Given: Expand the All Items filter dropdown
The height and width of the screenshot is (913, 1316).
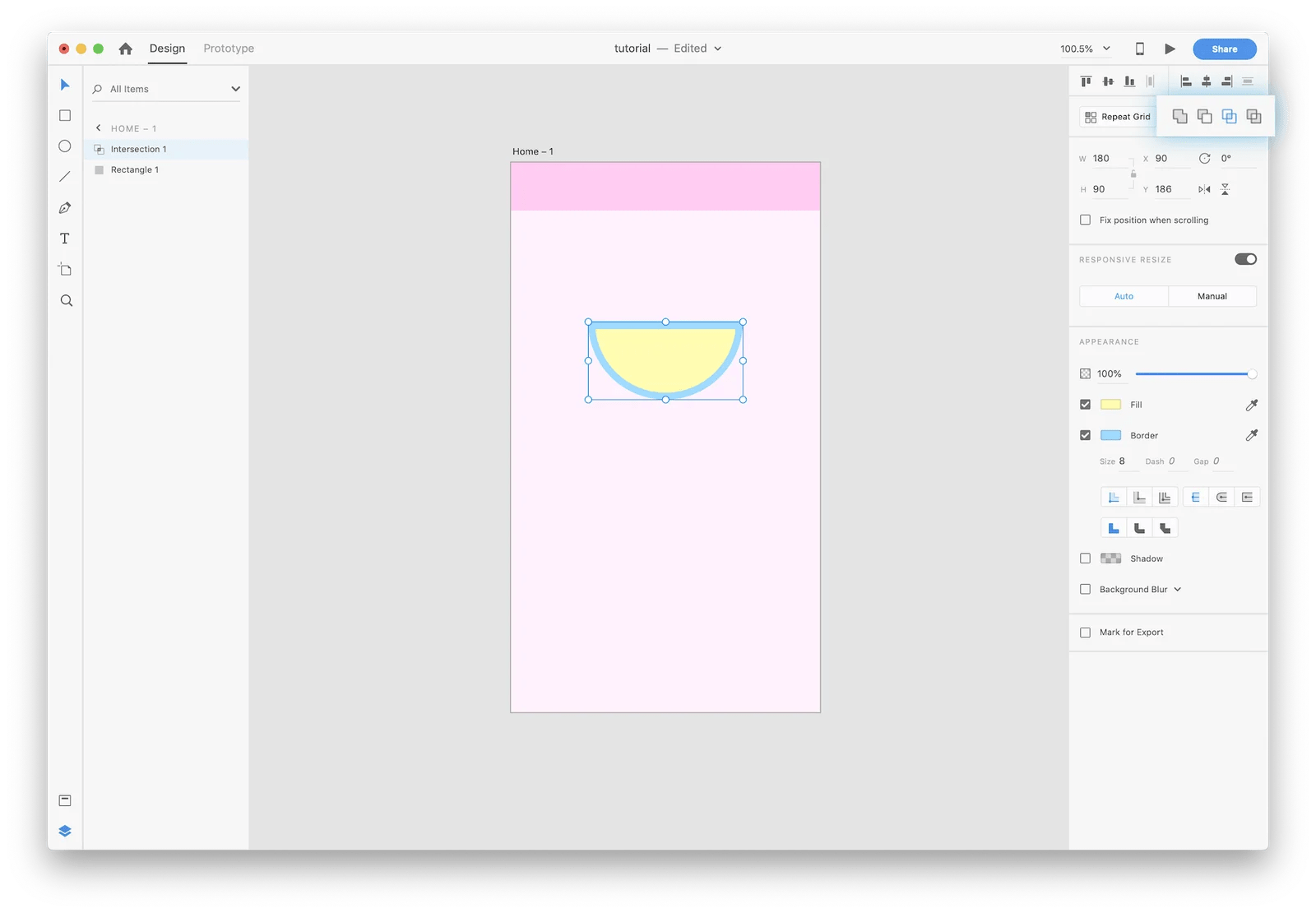Looking at the screenshot, I should (x=235, y=89).
